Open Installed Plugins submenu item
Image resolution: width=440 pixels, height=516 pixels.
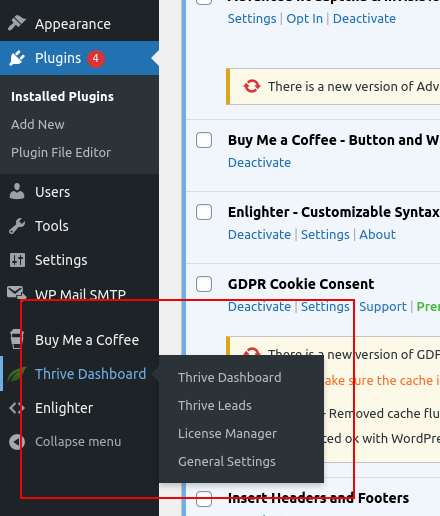[x=62, y=96]
